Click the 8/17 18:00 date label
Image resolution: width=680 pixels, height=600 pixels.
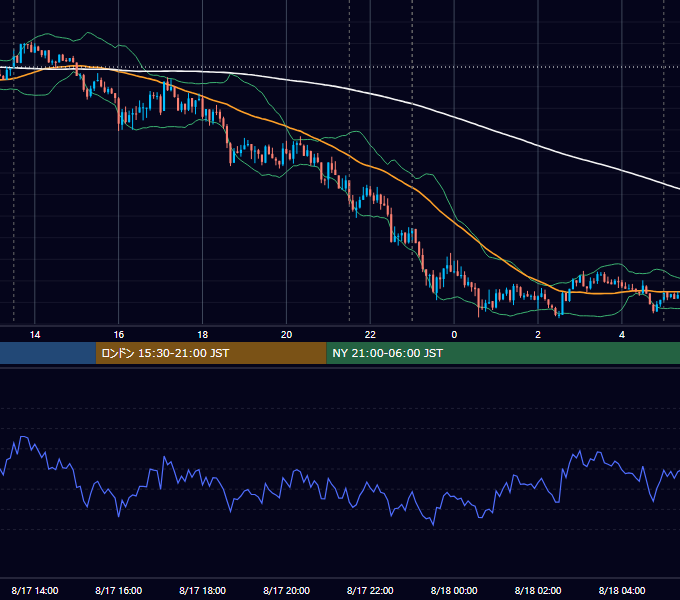(203, 590)
